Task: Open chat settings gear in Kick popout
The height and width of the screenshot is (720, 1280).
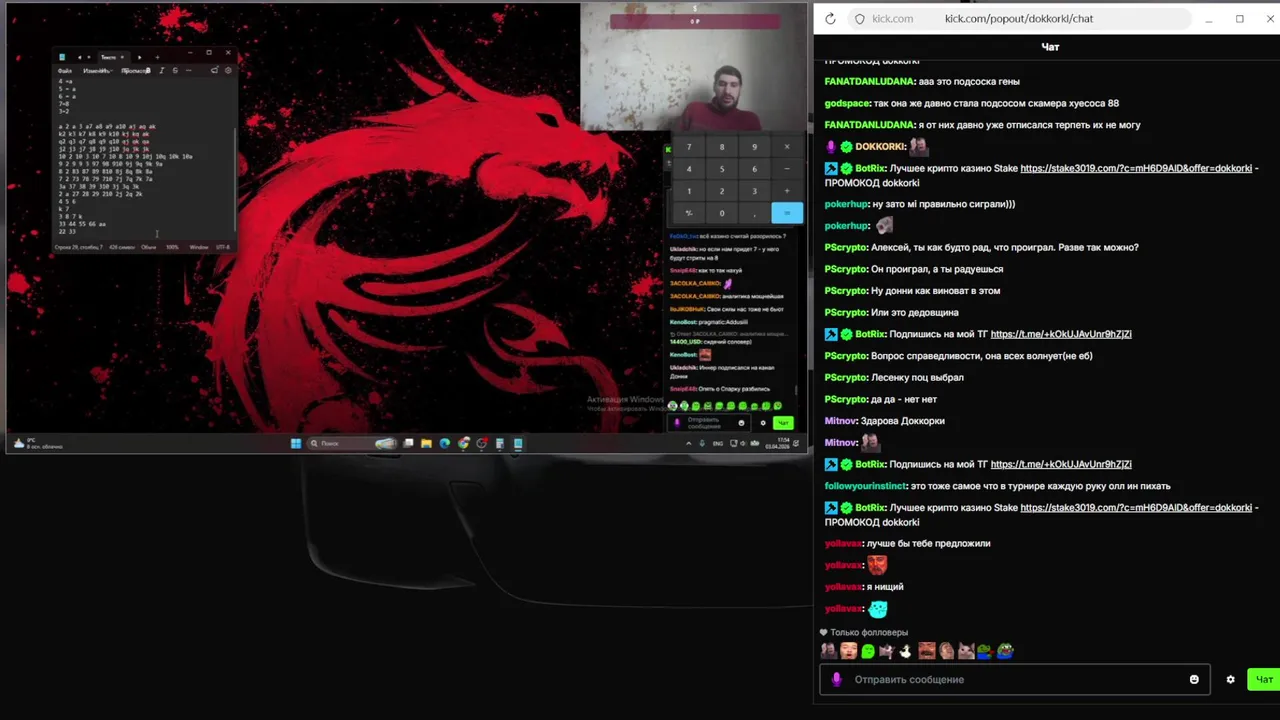Action: pos(1231,680)
